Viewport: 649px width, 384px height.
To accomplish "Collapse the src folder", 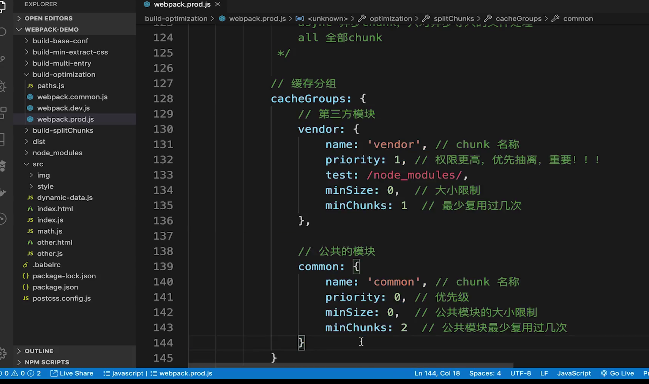I will click(75, 164).
